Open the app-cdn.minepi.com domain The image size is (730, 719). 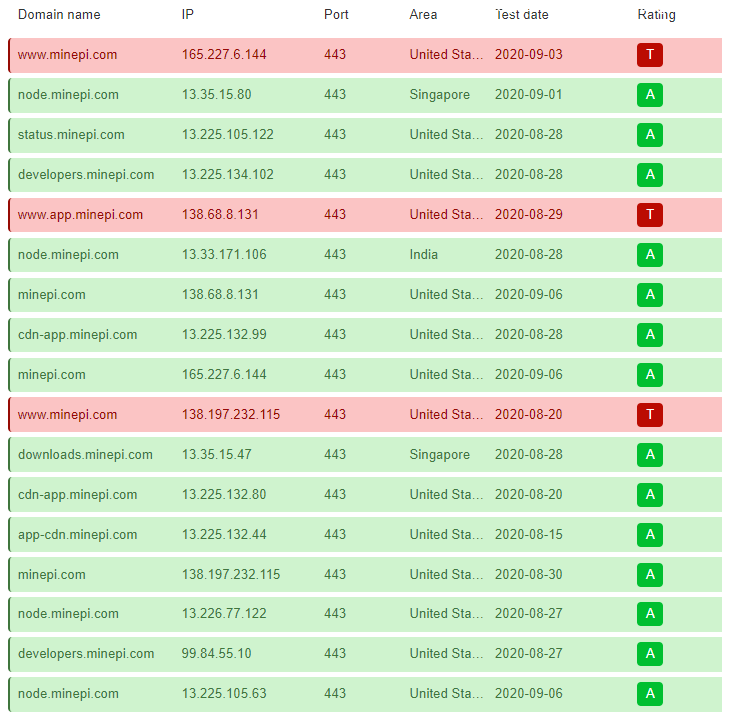tap(78, 535)
